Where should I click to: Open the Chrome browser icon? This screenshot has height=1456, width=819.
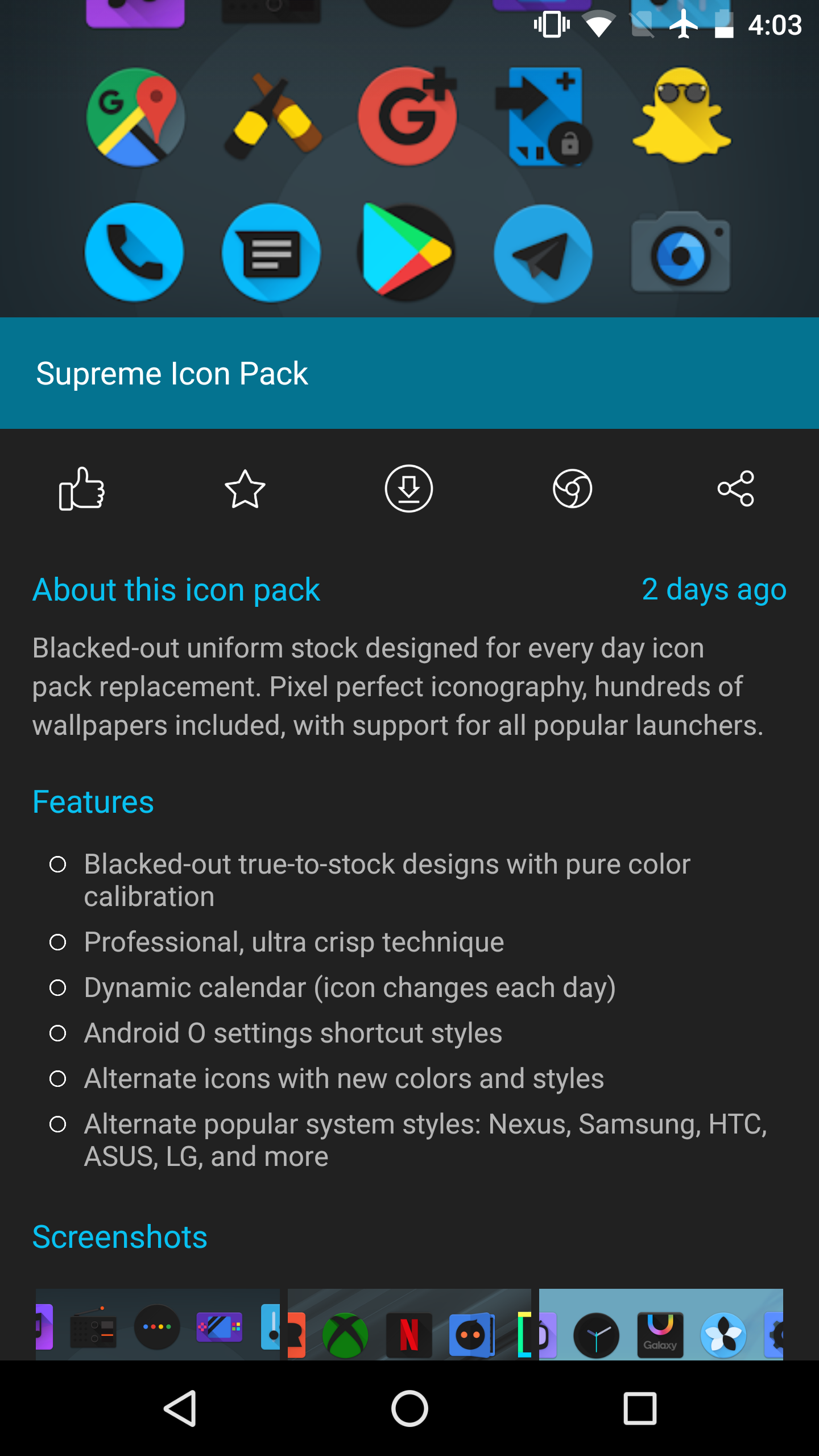coord(573,489)
